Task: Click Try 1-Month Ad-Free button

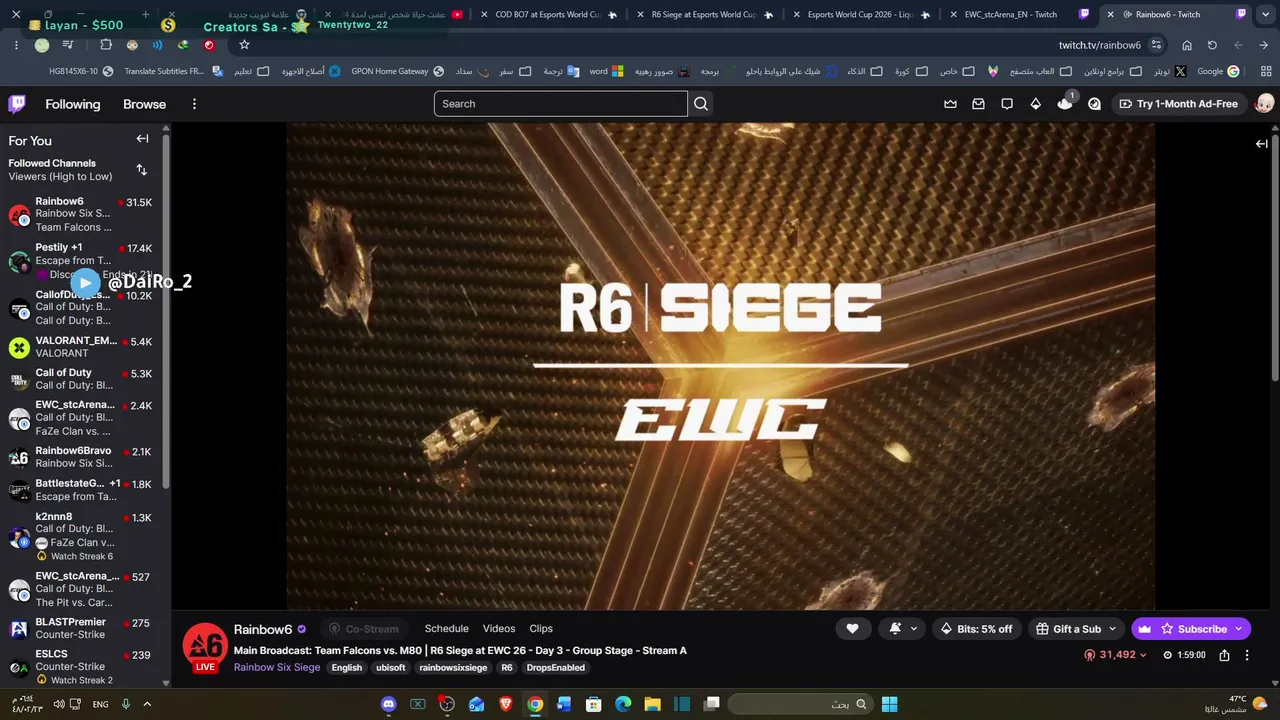Action: point(1178,104)
